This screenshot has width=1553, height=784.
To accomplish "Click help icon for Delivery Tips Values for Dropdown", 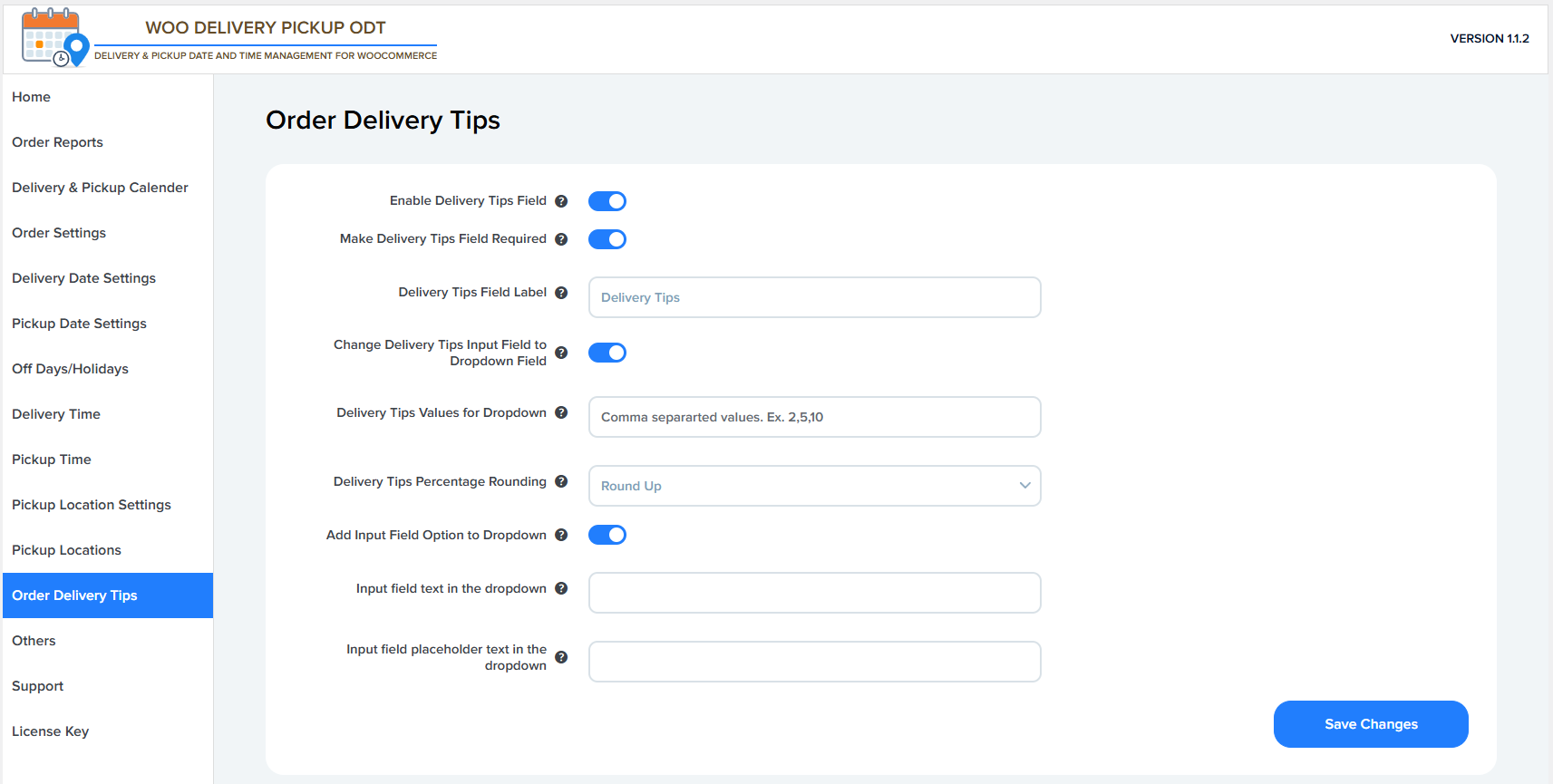I will 561,413.
